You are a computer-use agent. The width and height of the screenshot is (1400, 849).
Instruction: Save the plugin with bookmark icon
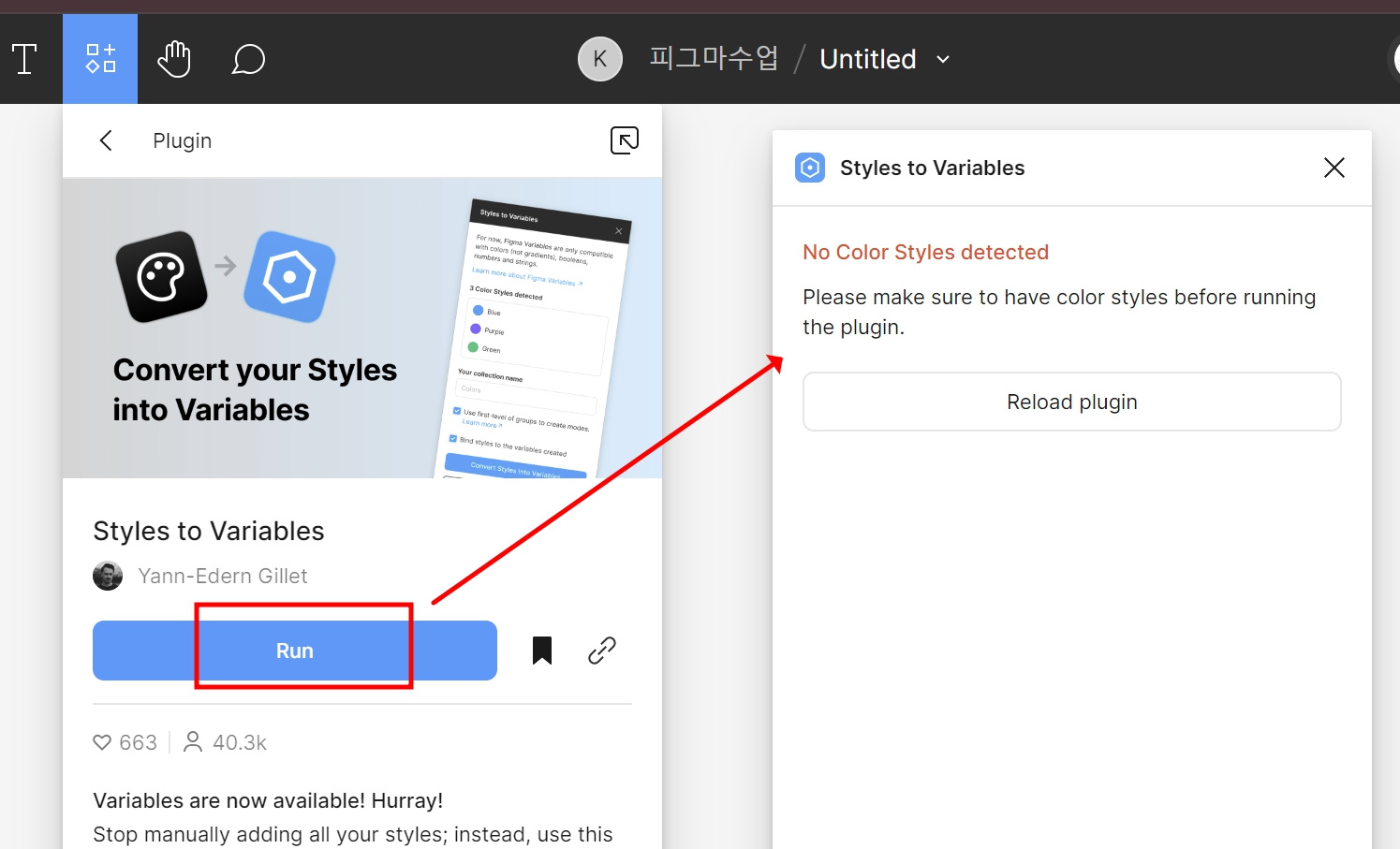[x=542, y=651]
